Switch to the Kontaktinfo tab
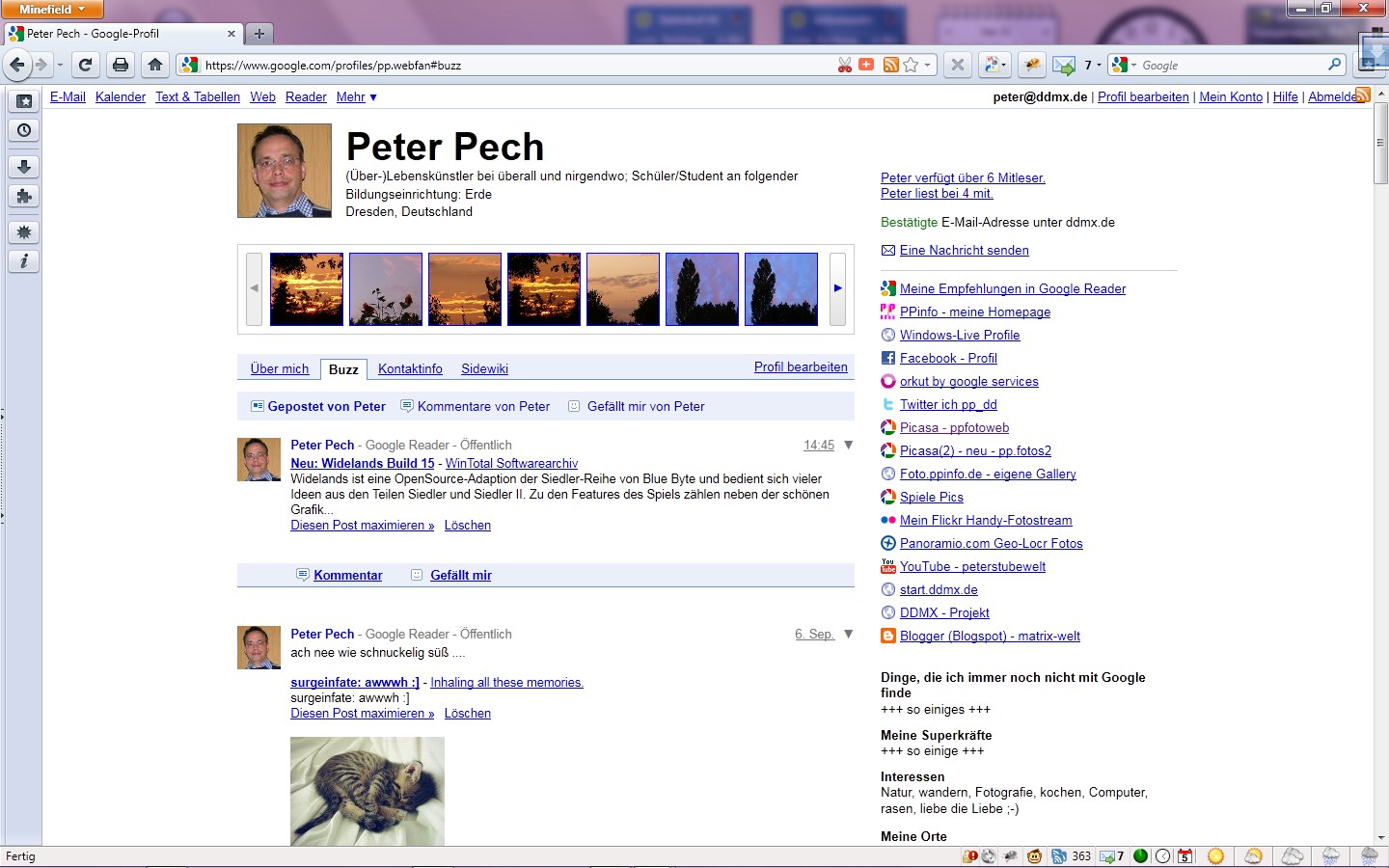 [410, 368]
